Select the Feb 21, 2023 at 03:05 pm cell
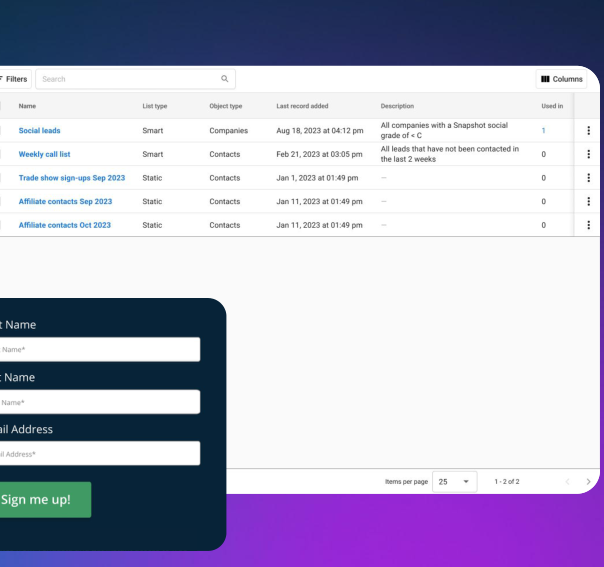Image resolution: width=604 pixels, height=567 pixels. (x=319, y=154)
